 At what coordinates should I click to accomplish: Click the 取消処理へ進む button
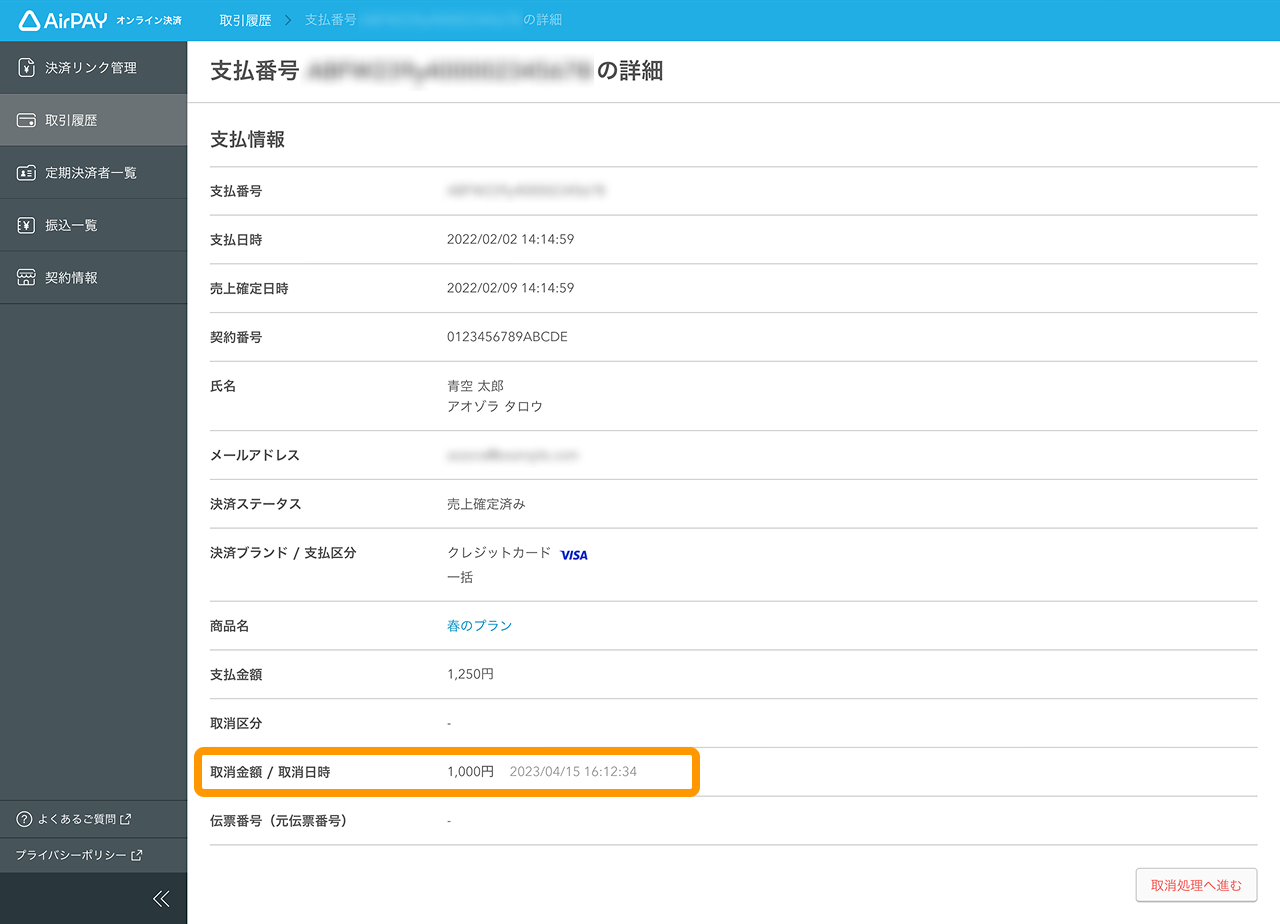click(1196, 884)
